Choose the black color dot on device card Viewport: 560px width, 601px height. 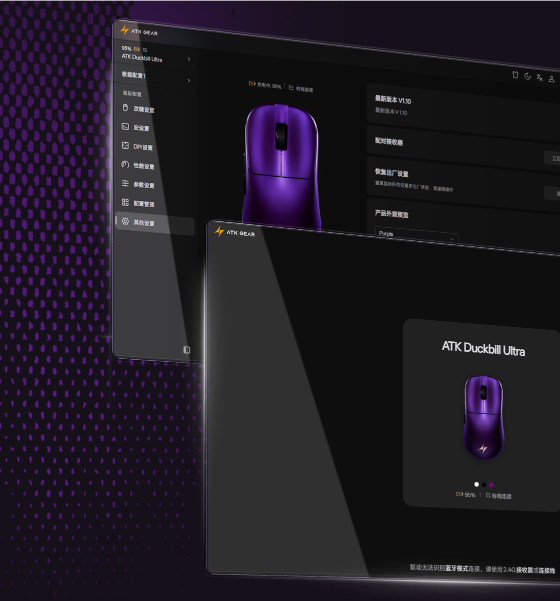coord(484,485)
